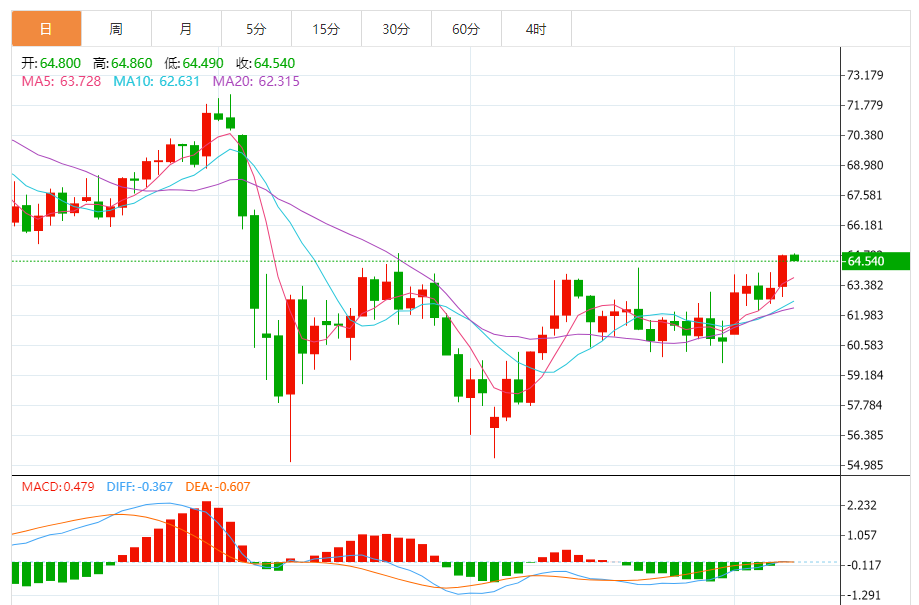Select the 日 daily chart tab

46,29
